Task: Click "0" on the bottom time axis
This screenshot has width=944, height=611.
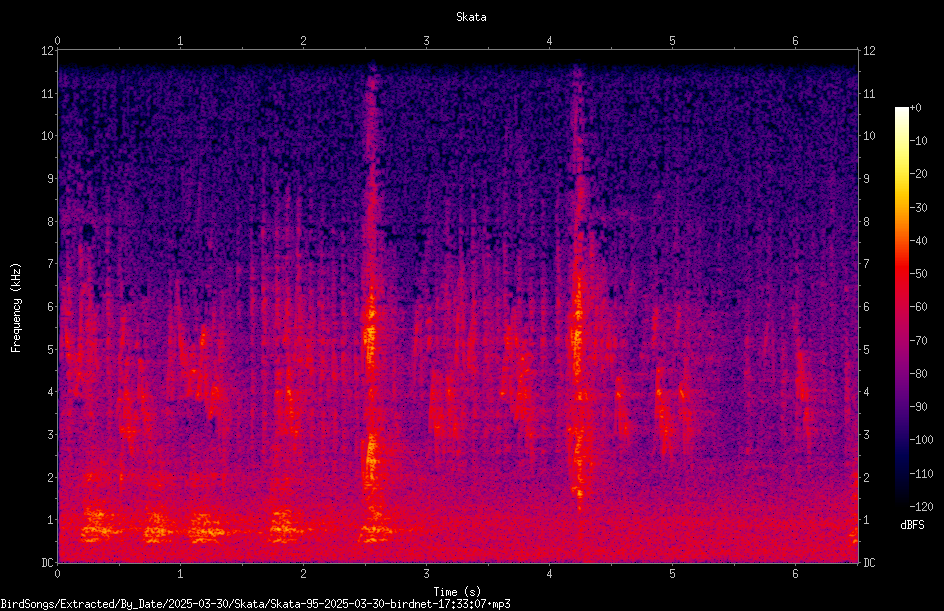Action: 57,574
